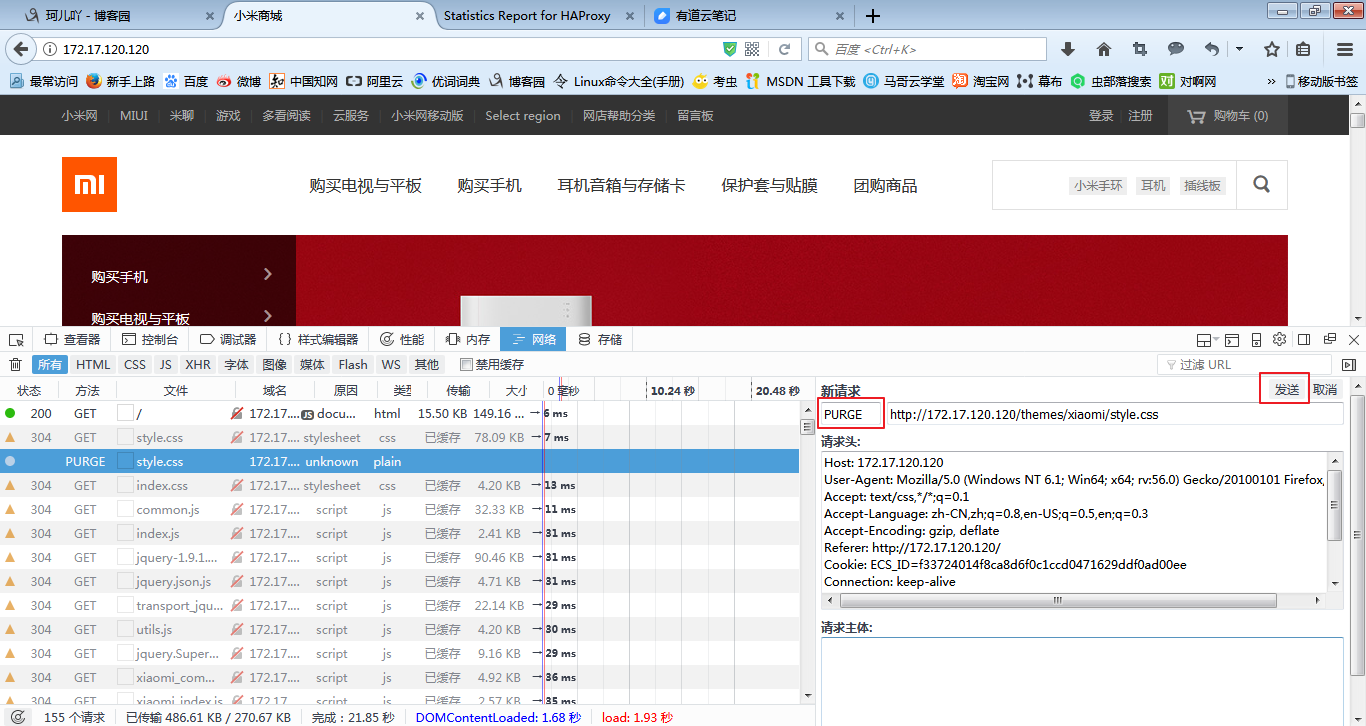
Task: Clear network requests with the trash icon
Action: [15, 364]
